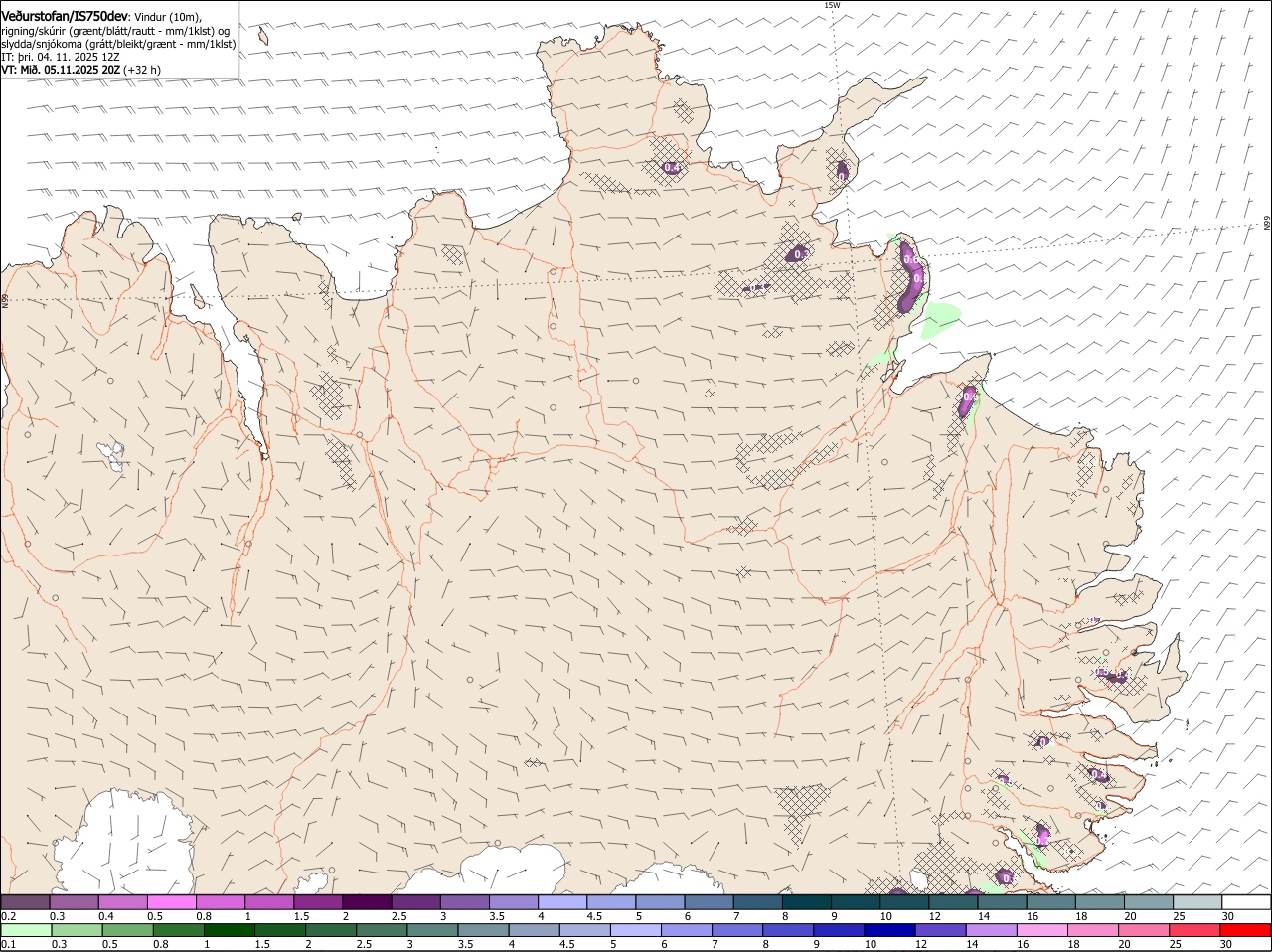Click the initial time line 'IT: þri. 04. 11. 2025 12Z'
This screenshot has width=1272, height=952.
coord(61,57)
